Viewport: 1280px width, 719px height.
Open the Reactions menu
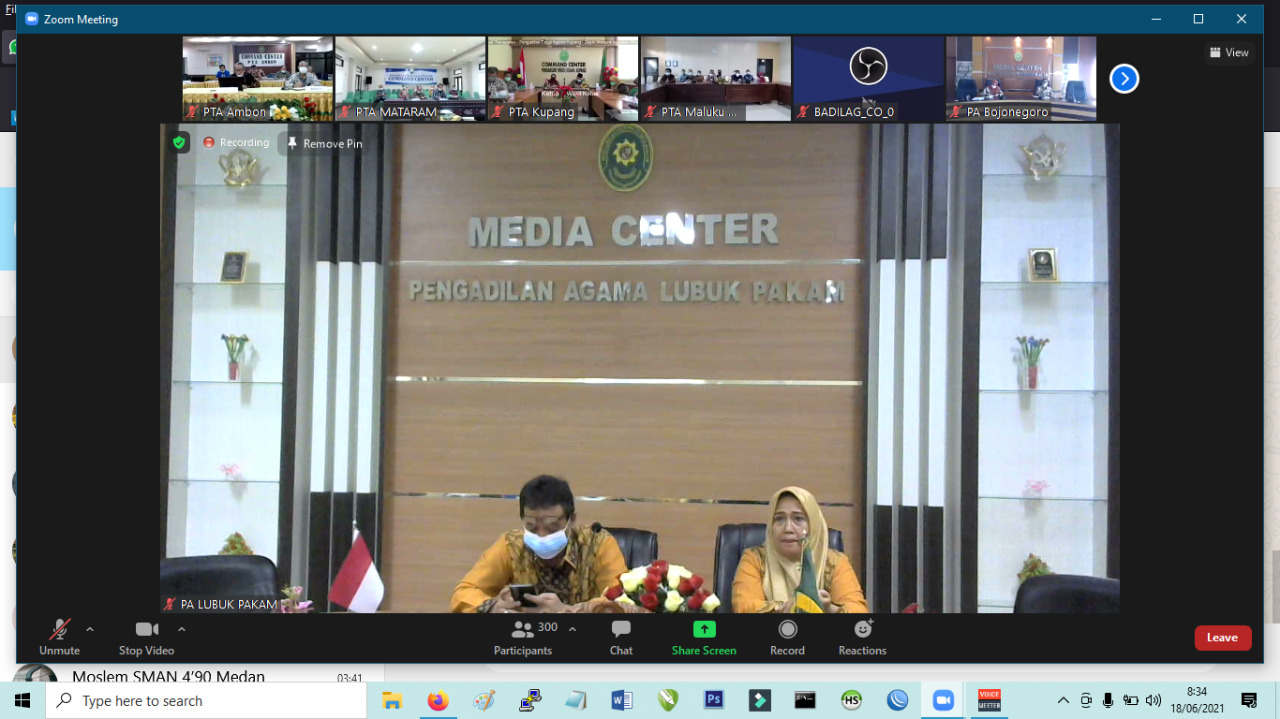click(862, 636)
